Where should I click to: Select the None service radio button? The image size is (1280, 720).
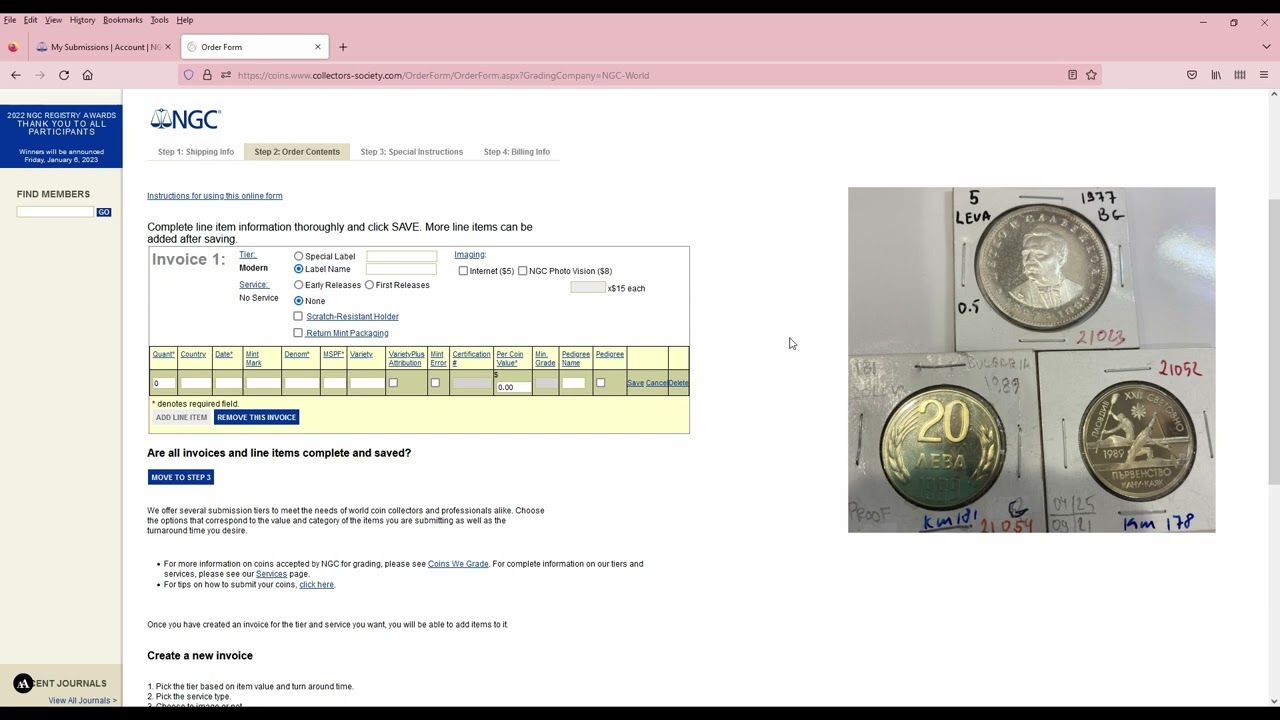click(298, 301)
